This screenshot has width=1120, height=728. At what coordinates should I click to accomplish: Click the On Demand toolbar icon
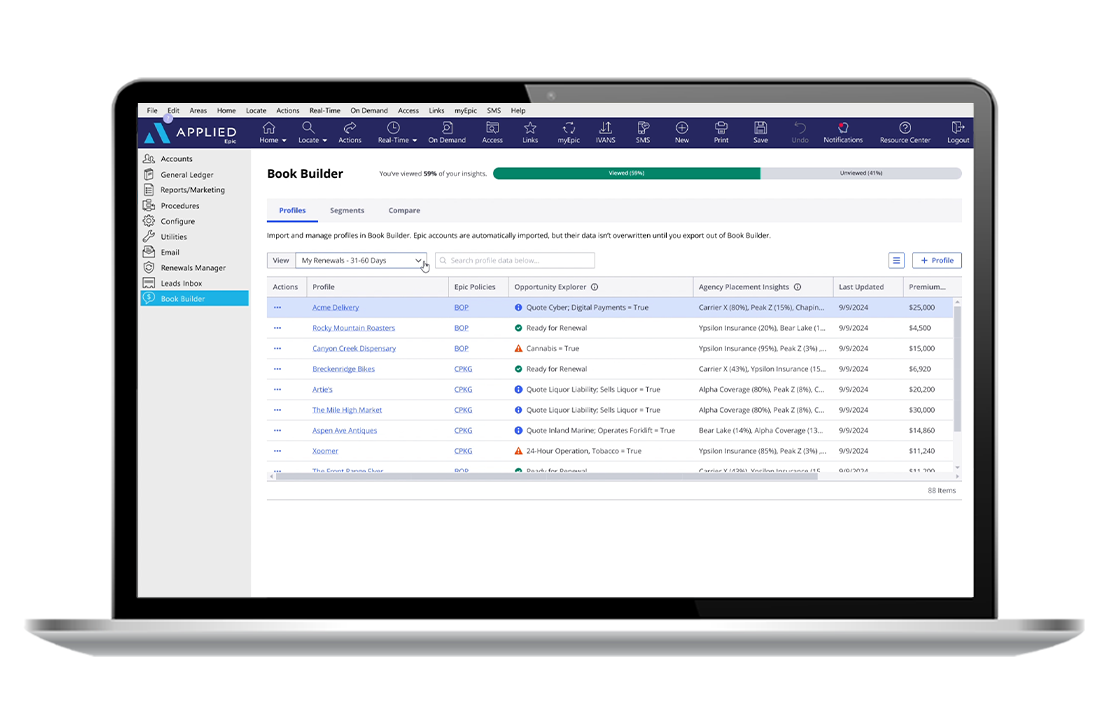point(447,128)
